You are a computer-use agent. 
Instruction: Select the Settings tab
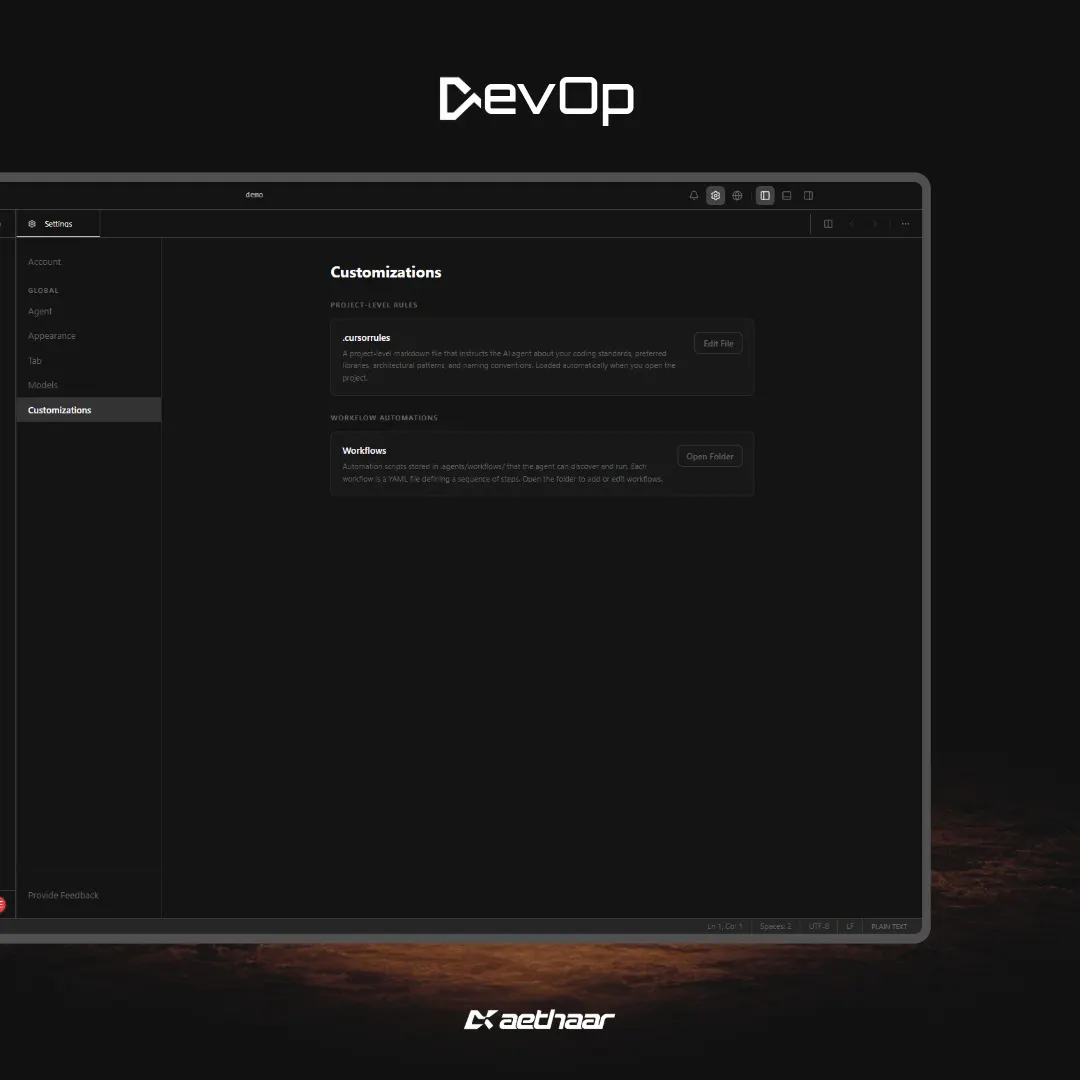click(x=58, y=224)
